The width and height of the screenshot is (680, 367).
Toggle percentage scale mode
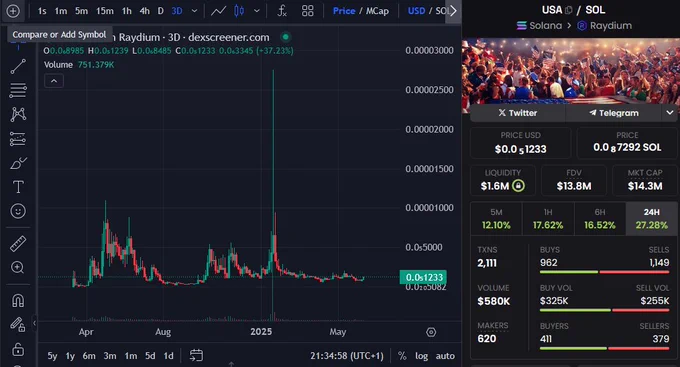402,356
